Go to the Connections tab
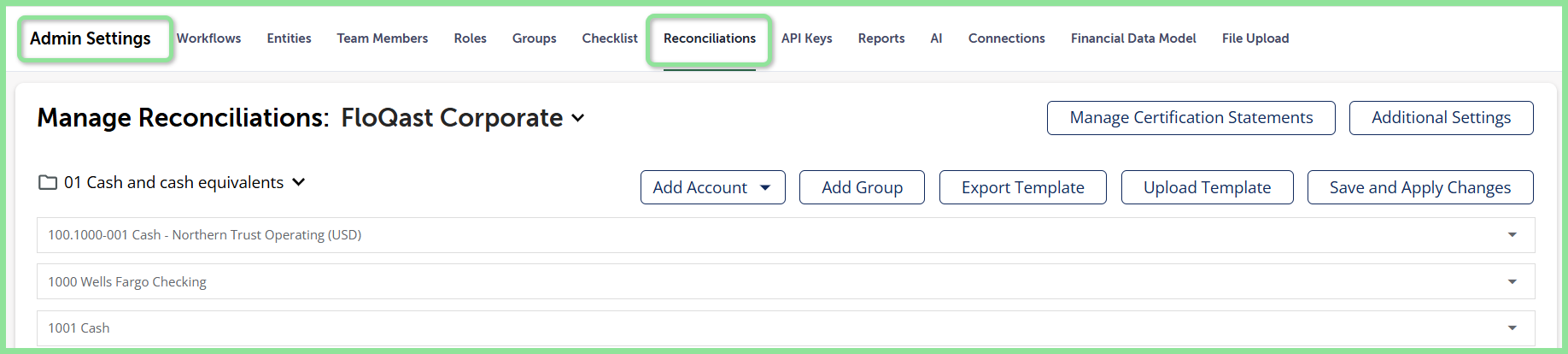This screenshot has width=1568, height=354. coord(1006,38)
